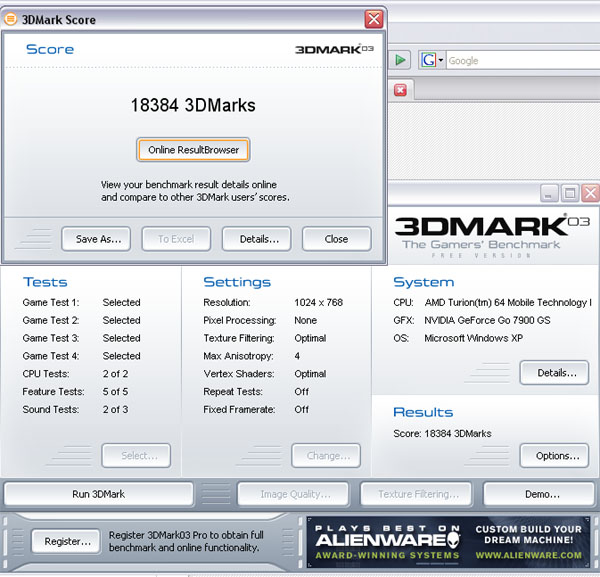
Task: Close the browser tab with red X icon
Action: (400, 90)
